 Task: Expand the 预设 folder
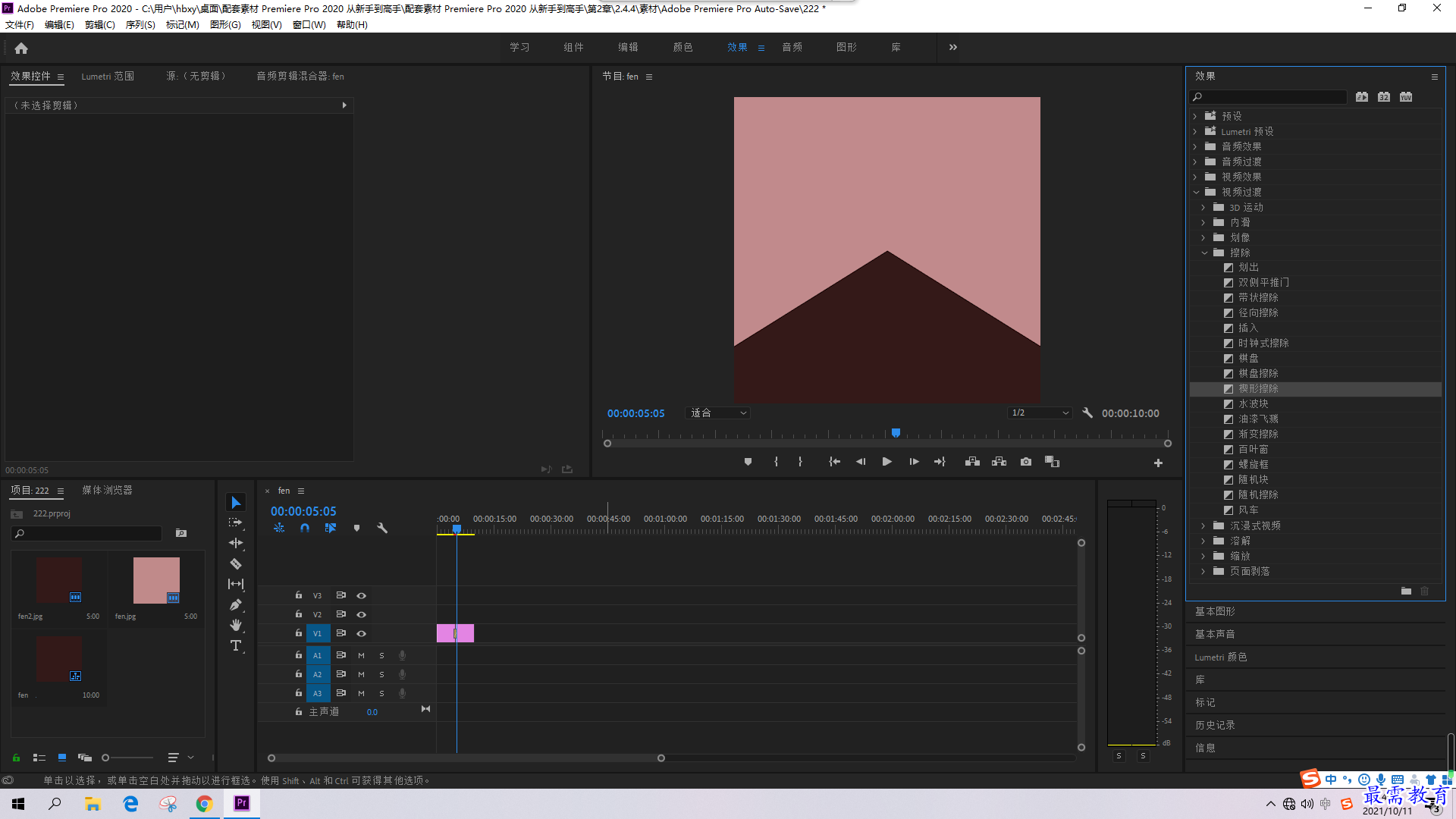pyautogui.click(x=1195, y=116)
